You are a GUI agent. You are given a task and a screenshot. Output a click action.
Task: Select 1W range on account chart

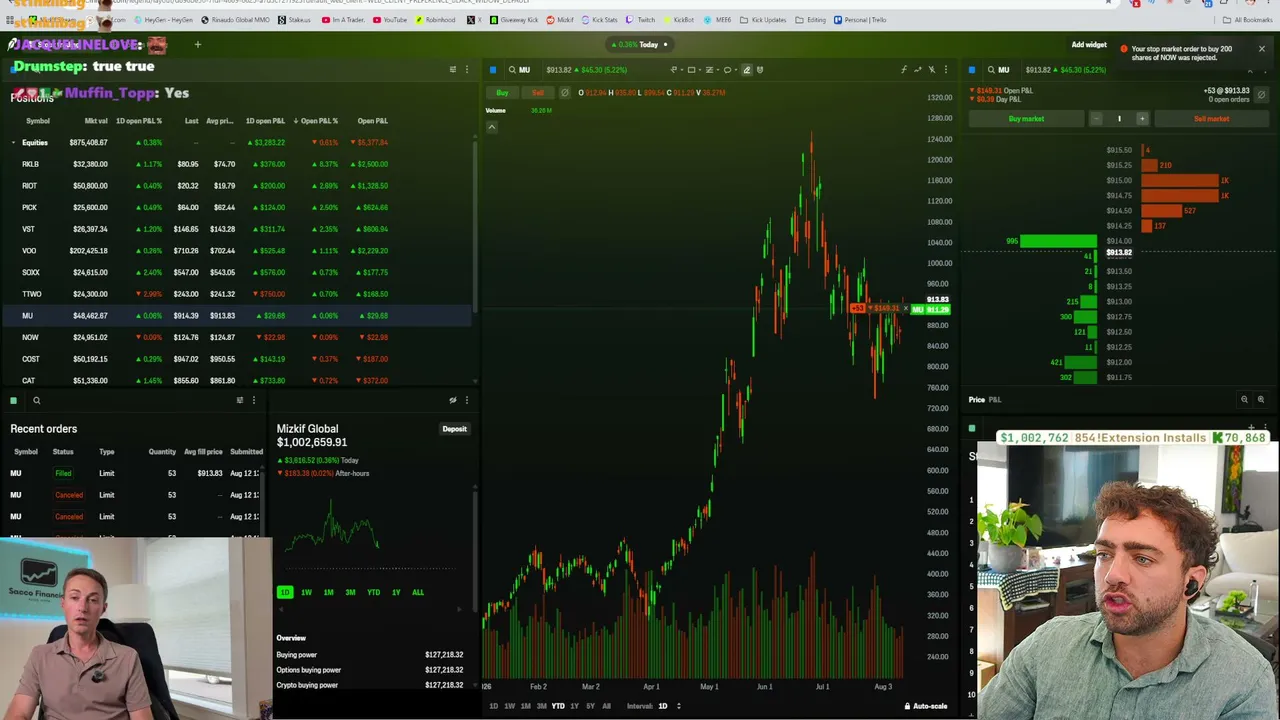coord(306,592)
